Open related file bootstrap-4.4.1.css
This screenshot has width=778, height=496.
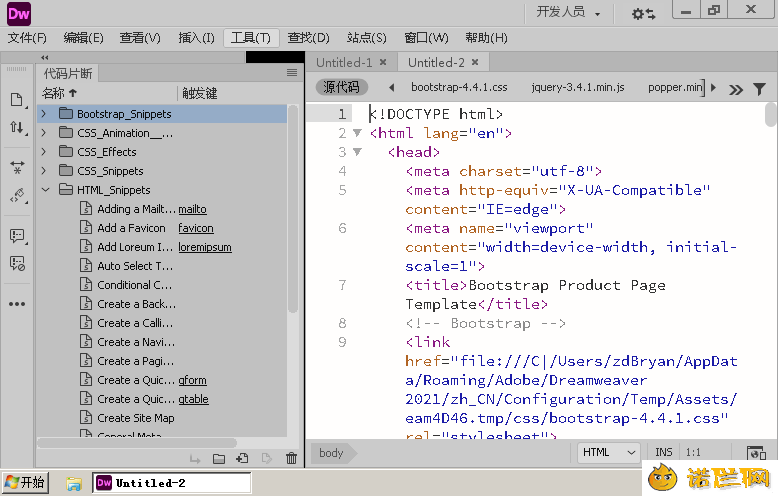(459, 87)
